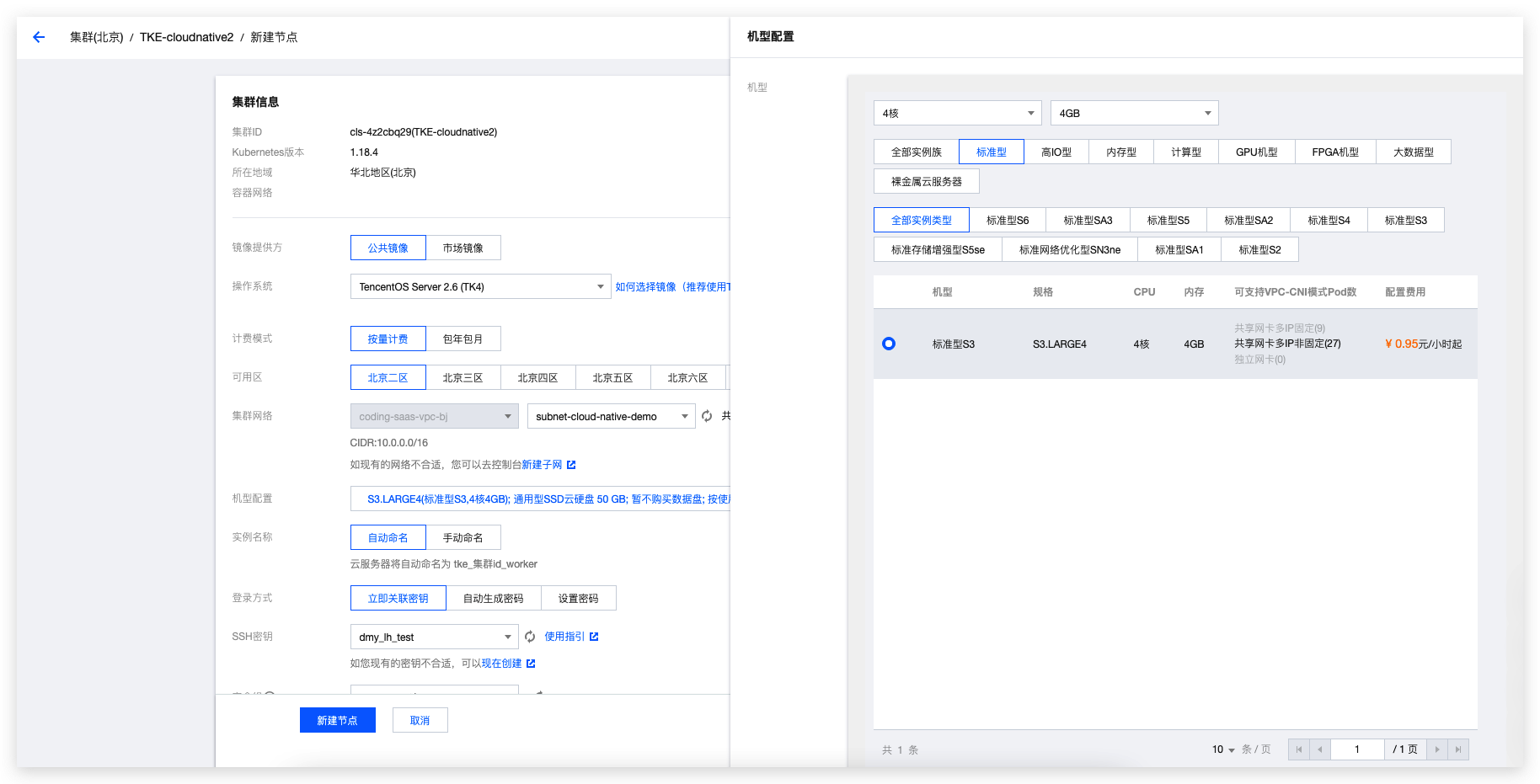This screenshot has height=784, width=1540.
Task: Open external link icon beside 新建子网
Action: (x=571, y=465)
